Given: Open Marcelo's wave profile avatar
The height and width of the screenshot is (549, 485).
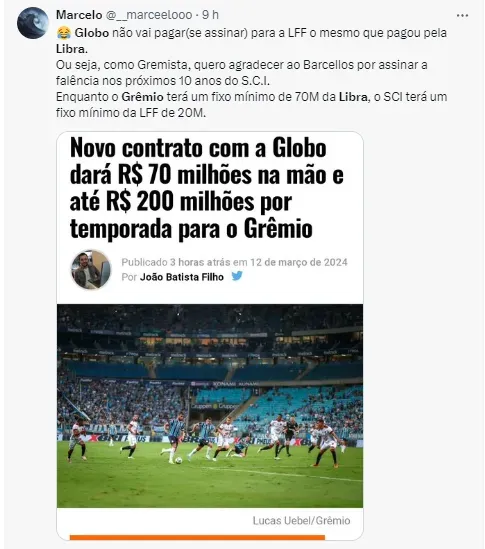Looking at the screenshot, I should point(33,23).
